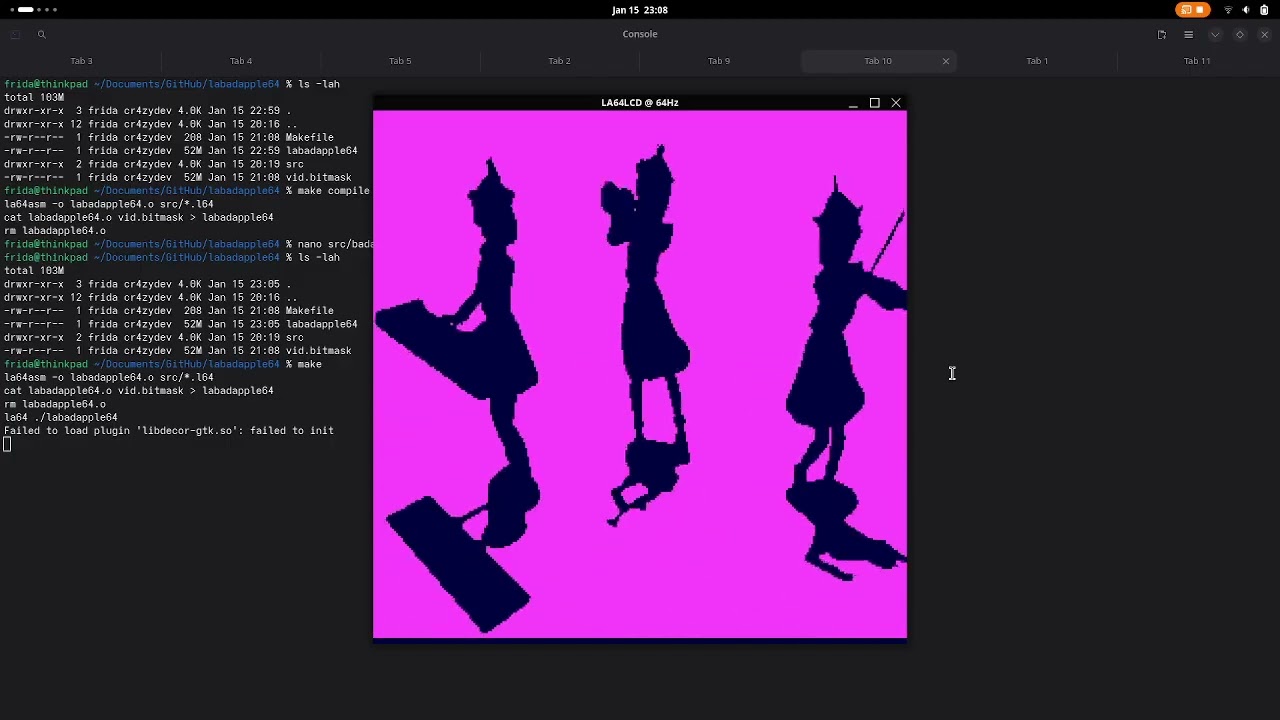Select Tab 11 in the Console
The height and width of the screenshot is (720, 1280).
1197,61
